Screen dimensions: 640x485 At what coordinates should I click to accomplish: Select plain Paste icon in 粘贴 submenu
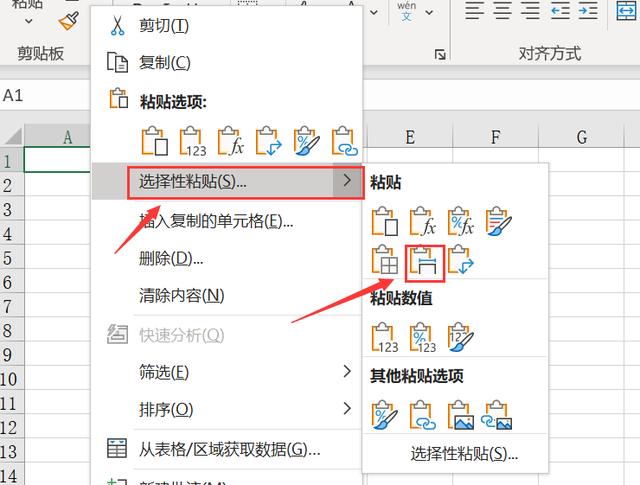coord(384,221)
